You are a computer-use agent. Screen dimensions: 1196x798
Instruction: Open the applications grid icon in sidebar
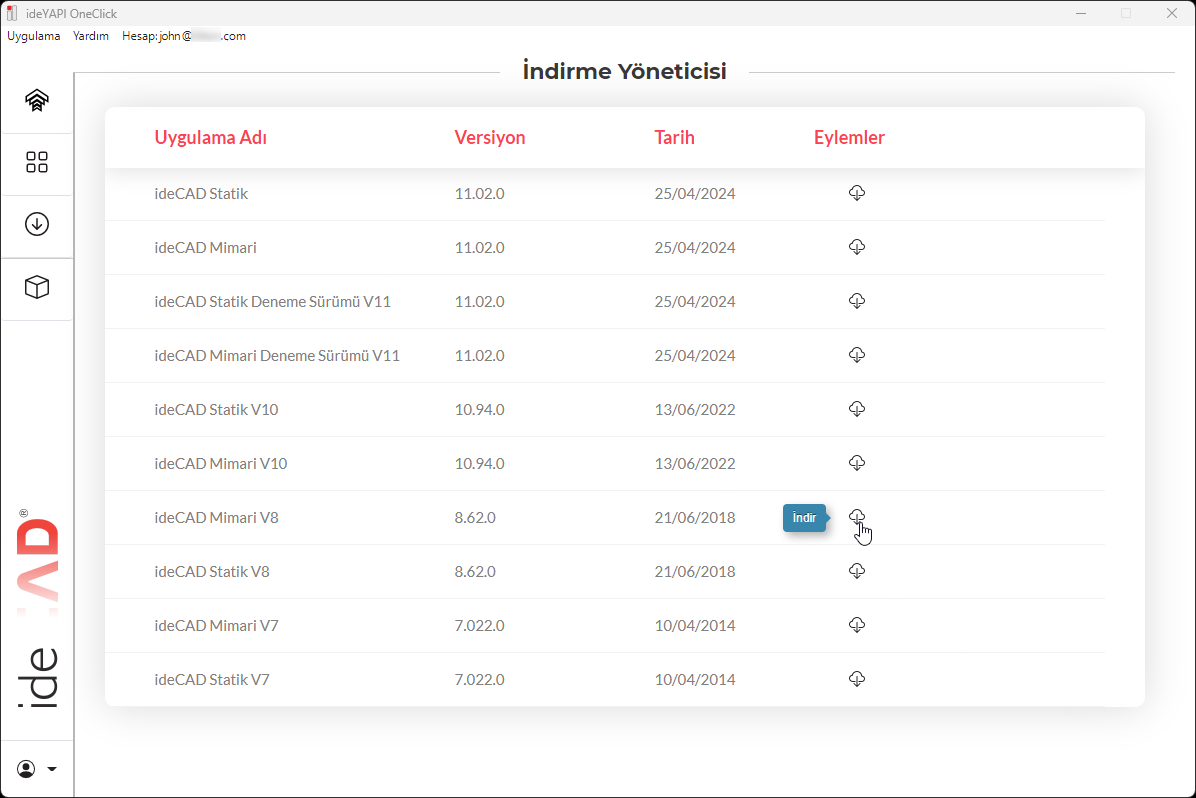37,162
